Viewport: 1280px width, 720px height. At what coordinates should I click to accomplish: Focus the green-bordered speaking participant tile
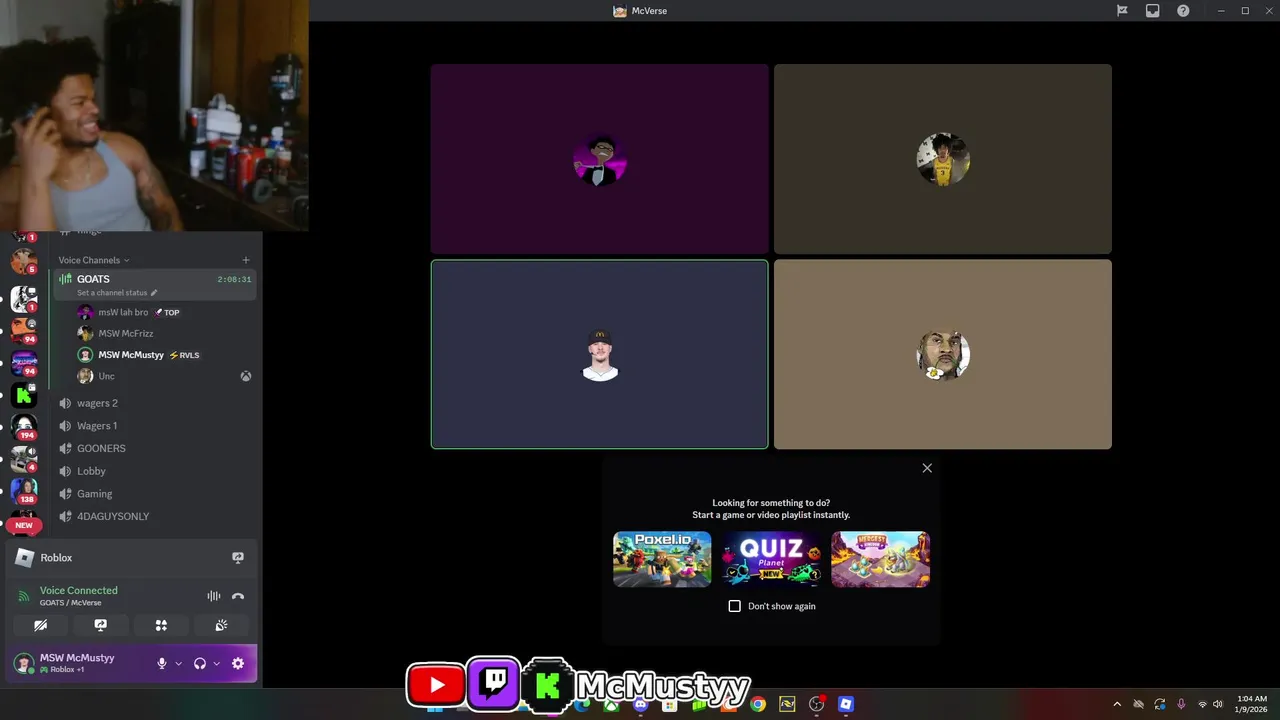[x=599, y=354]
